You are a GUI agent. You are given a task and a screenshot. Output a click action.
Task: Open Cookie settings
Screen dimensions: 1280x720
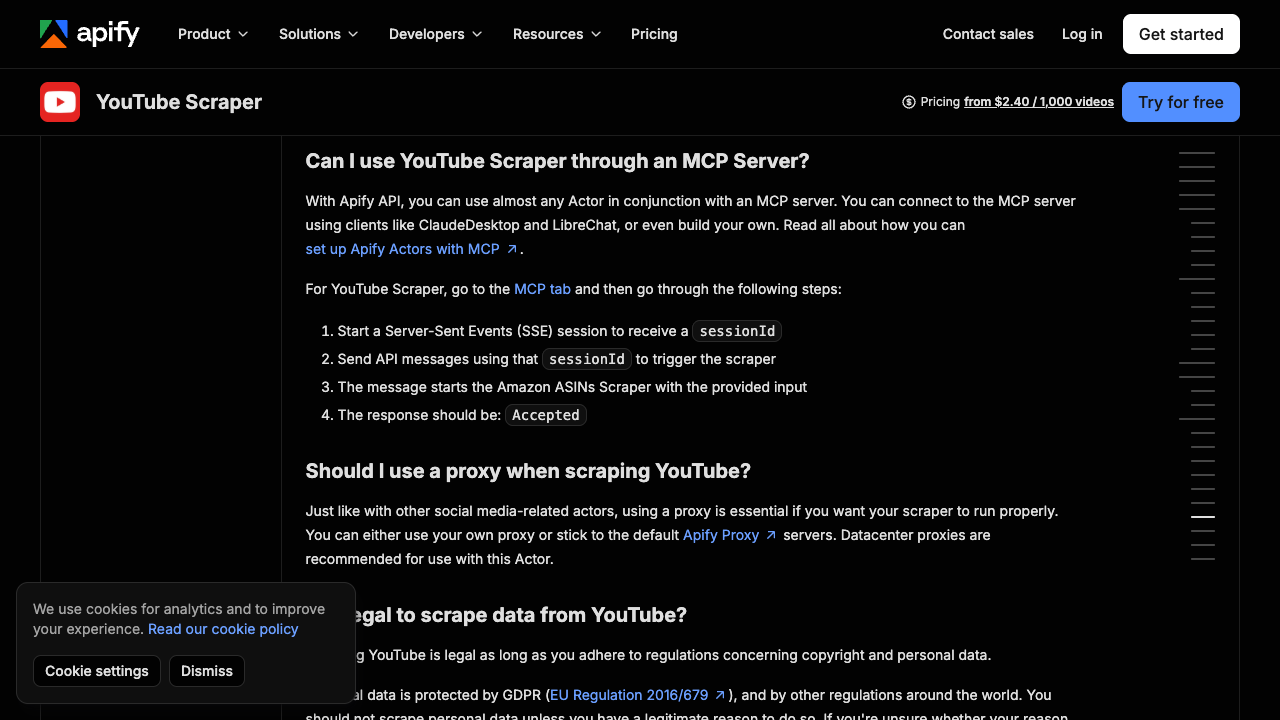coord(97,671)
